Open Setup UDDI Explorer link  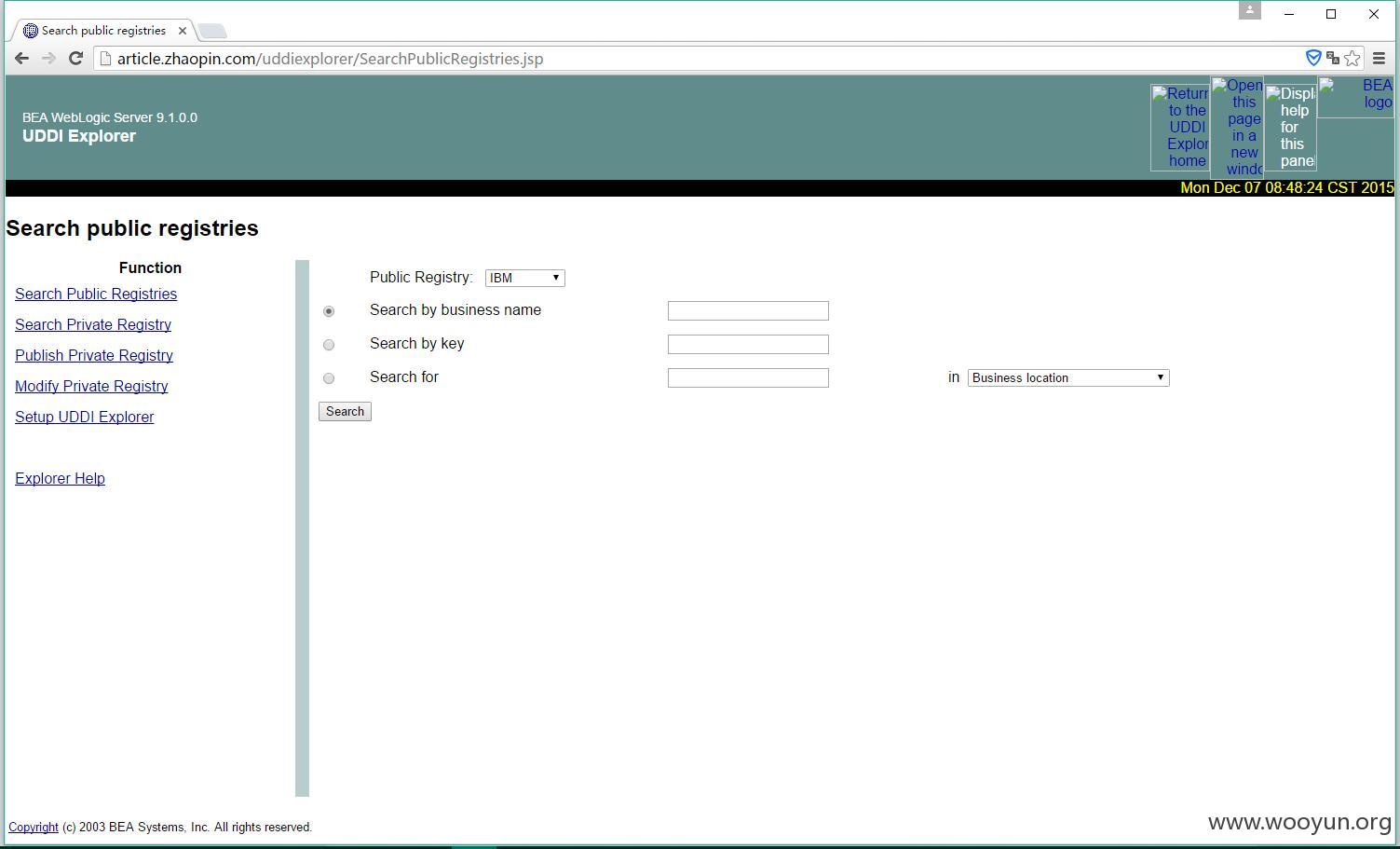[85, 417]
